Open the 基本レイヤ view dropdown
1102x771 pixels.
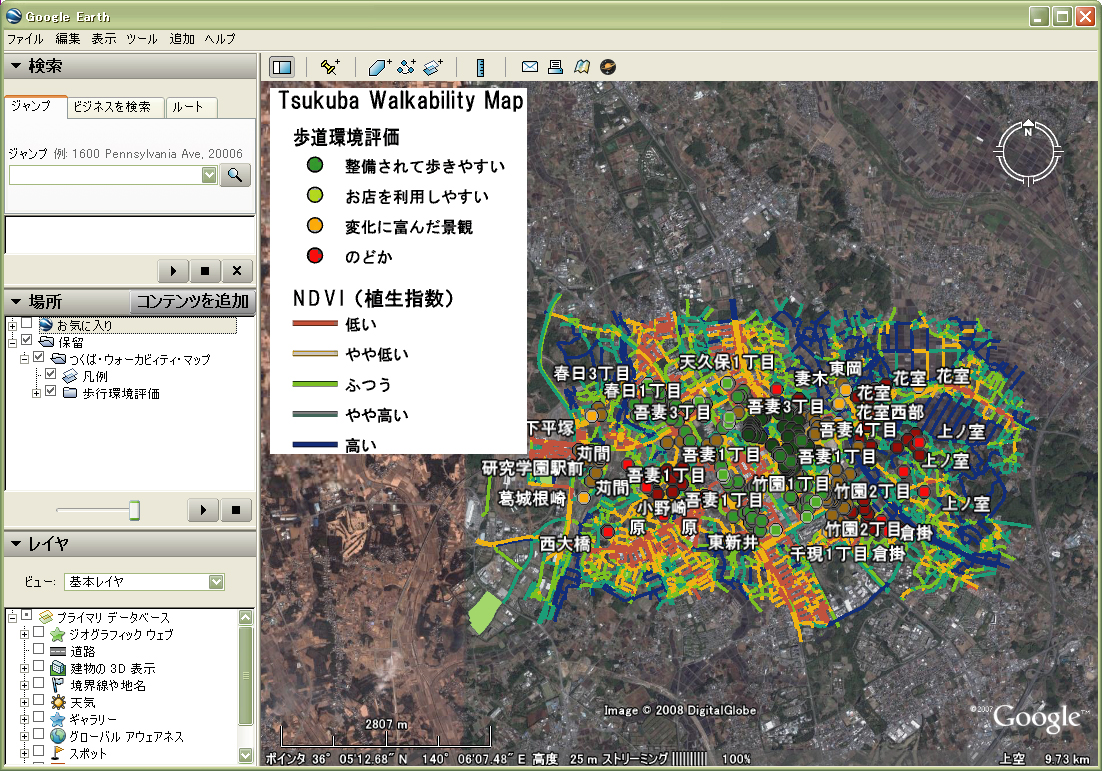point(216,582)
